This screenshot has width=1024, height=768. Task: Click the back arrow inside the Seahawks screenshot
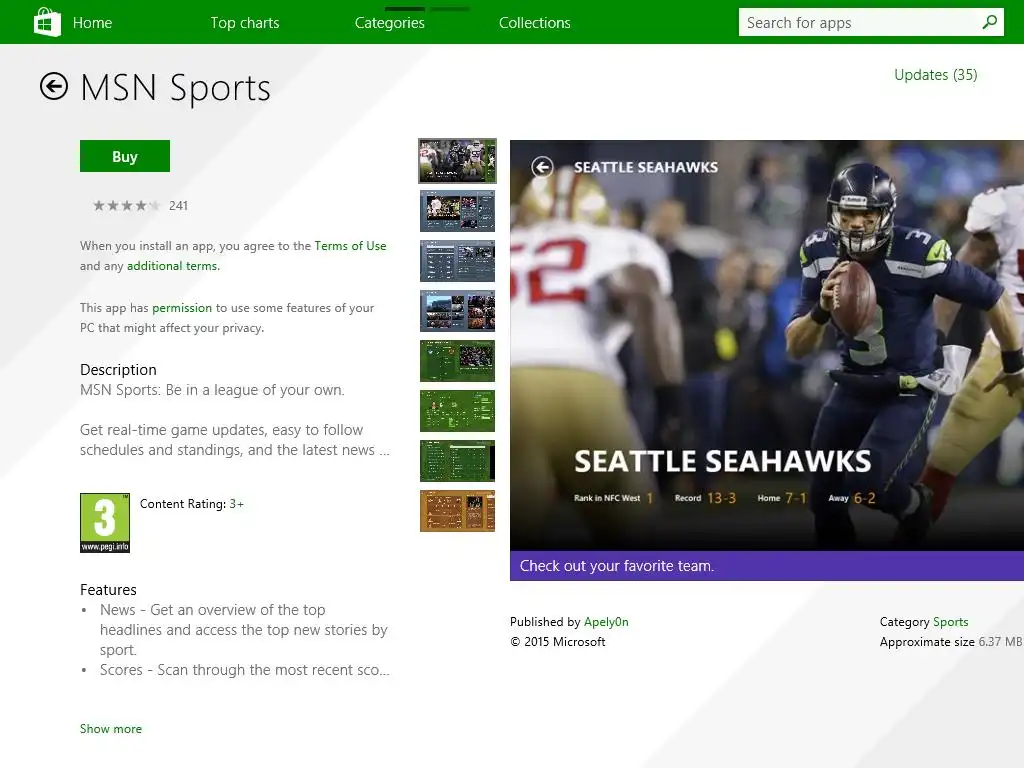[x=541, y=167]
